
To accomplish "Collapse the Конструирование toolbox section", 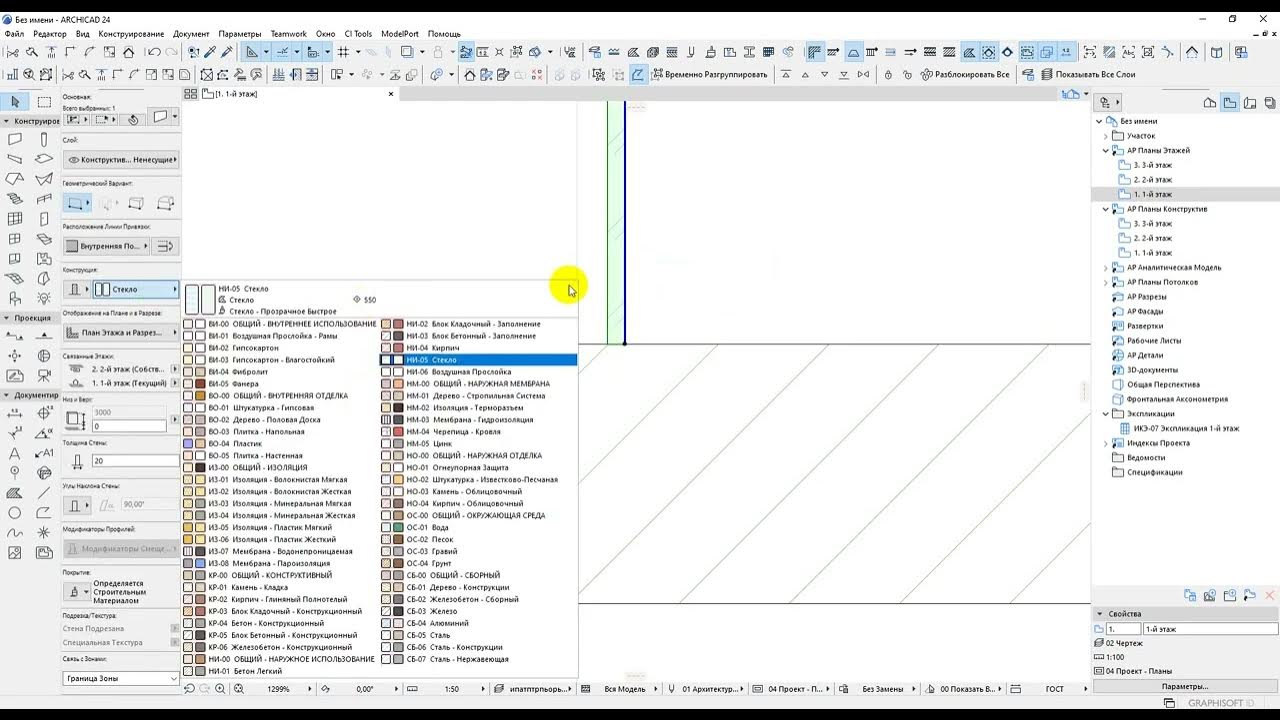I will pos(7,121).
